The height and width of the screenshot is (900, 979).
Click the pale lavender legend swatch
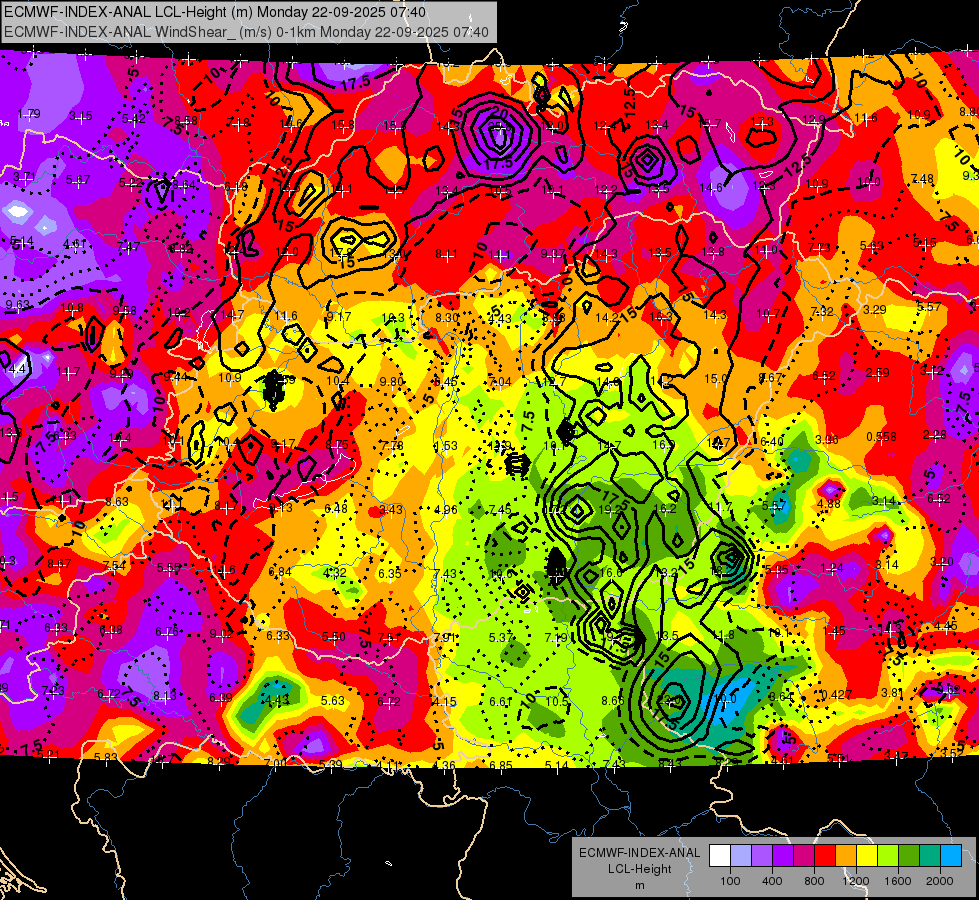click(x=741, y=856)
